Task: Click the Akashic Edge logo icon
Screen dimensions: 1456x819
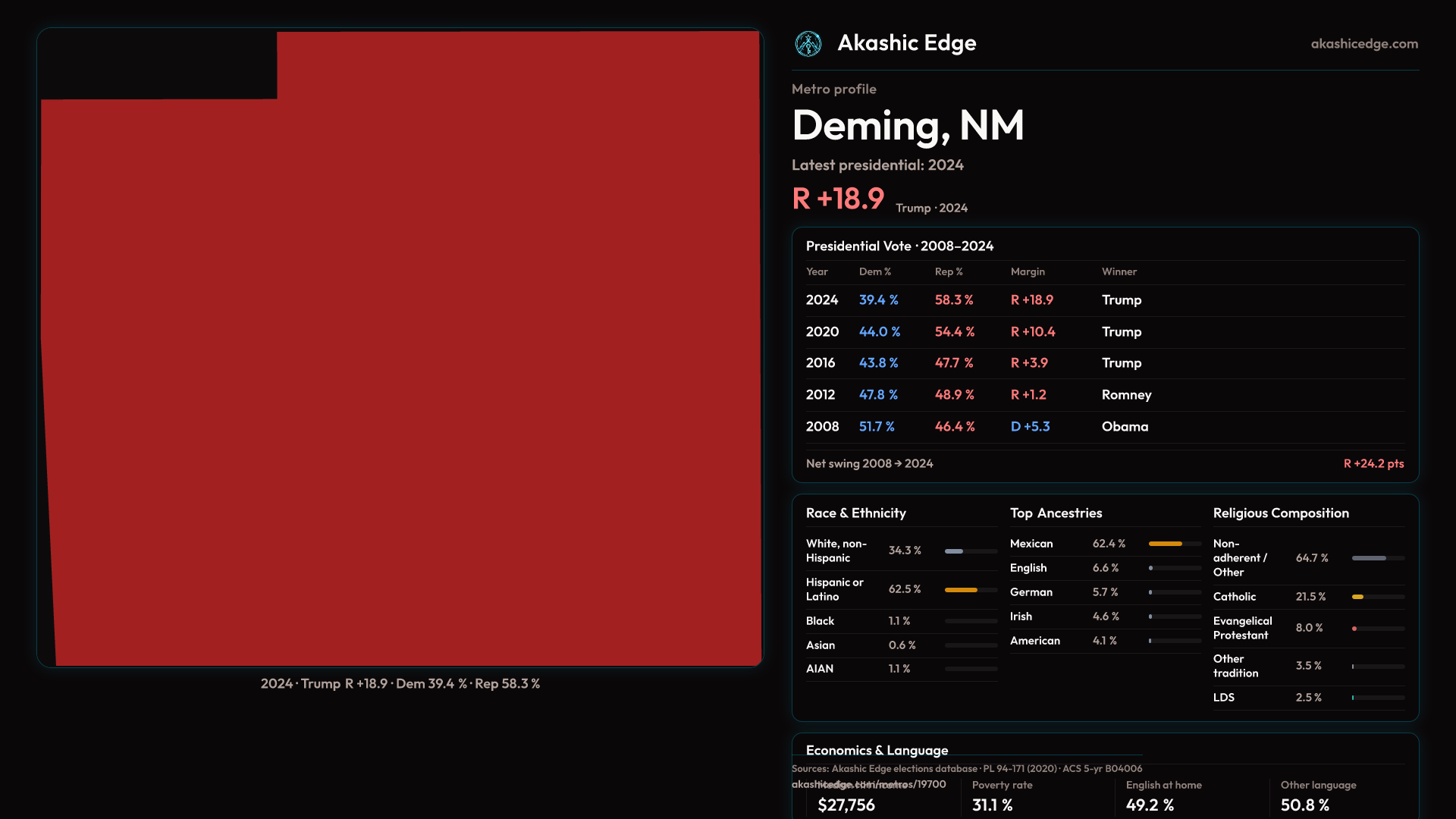Action: tap(808, 44)
